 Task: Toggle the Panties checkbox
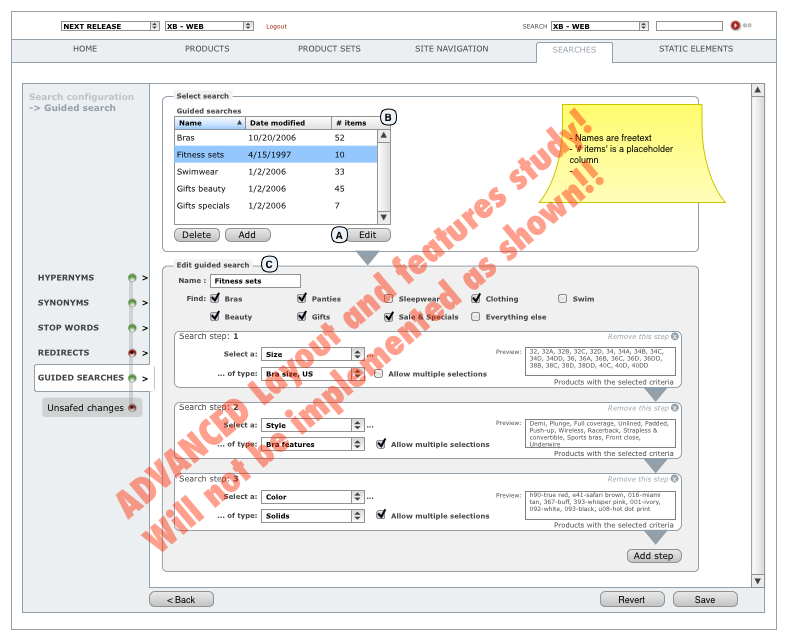tap(302, 298)
